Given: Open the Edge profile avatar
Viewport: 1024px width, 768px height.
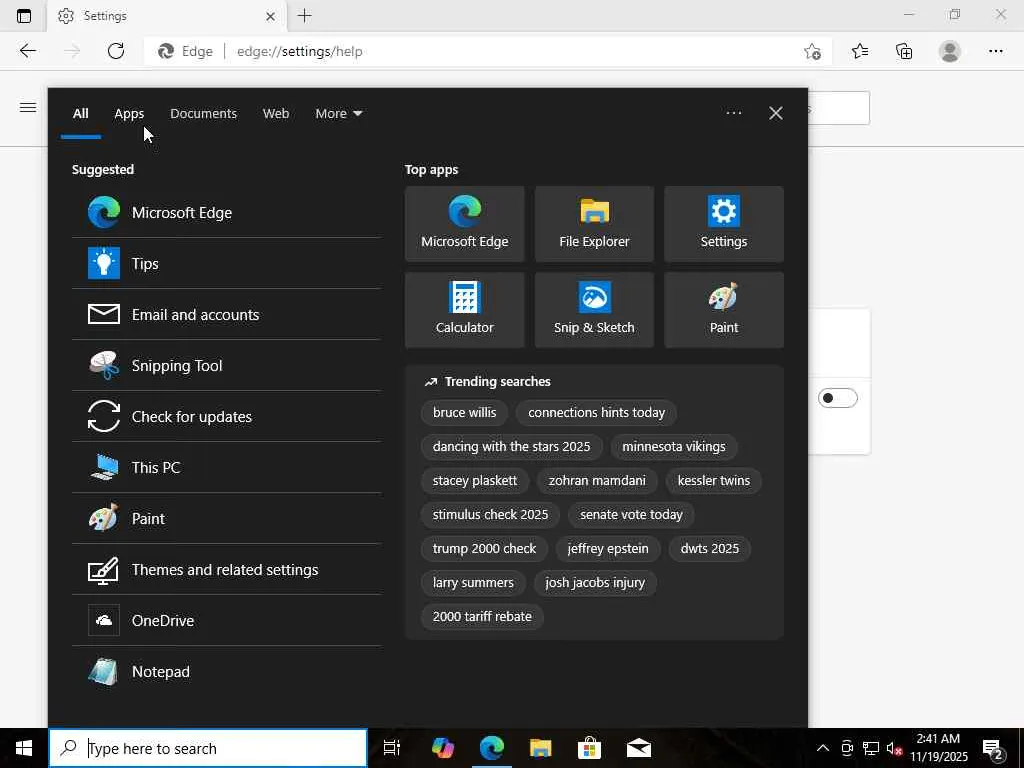Looking at the screenshot, I should pos(950,51).
